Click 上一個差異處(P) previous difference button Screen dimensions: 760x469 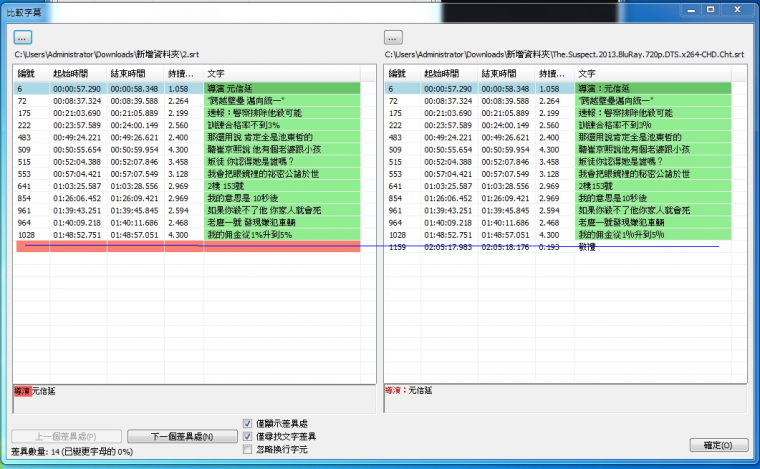[66, 436]
